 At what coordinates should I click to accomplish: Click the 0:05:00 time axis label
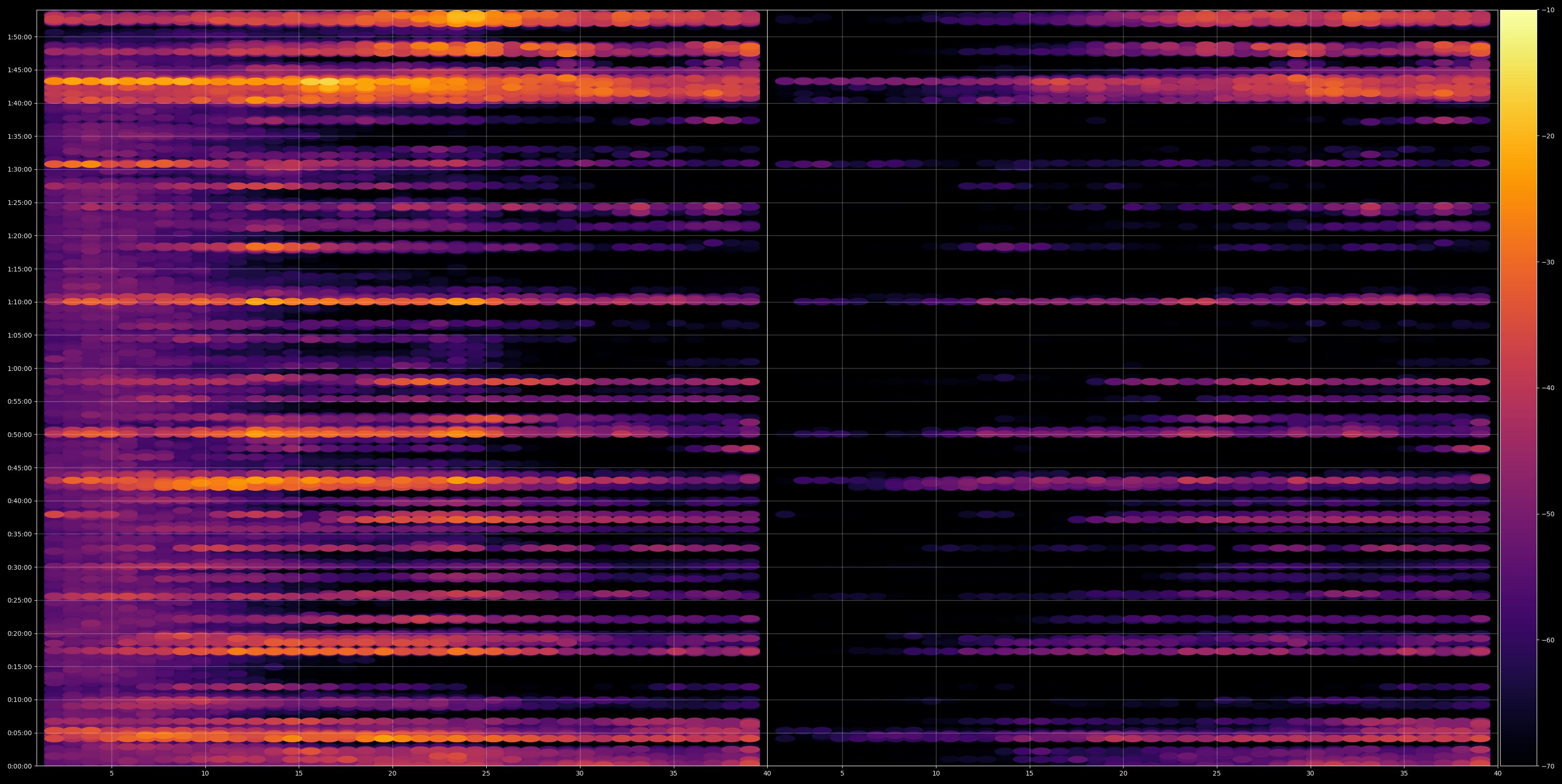(x=19, y=732)
